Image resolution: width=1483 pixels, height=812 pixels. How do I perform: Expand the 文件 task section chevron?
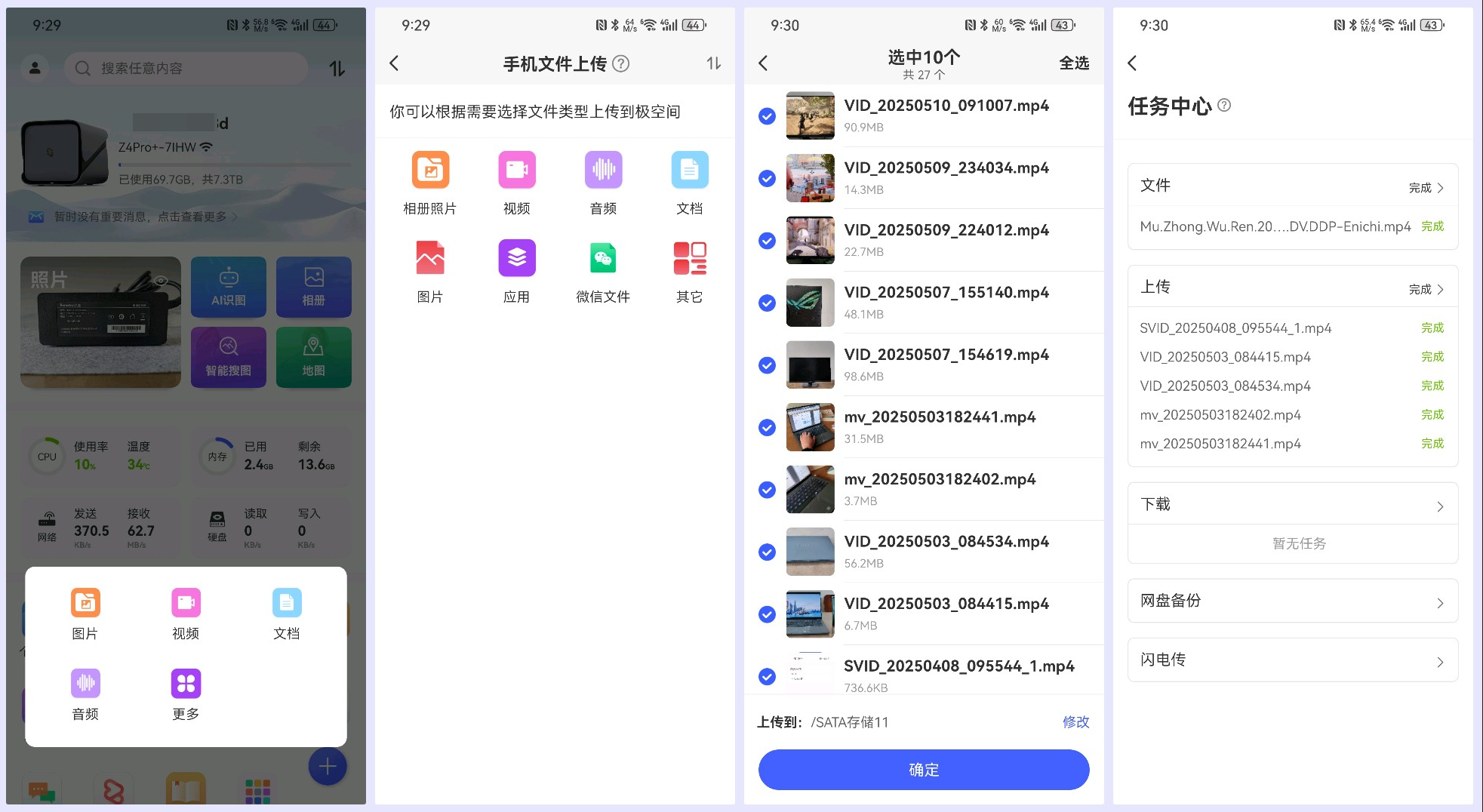1440,188
